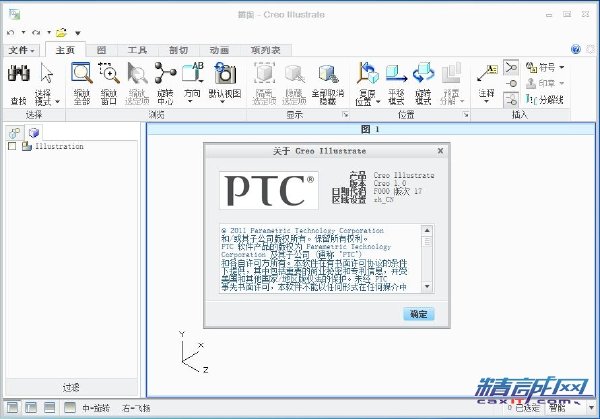Expand the Stamp dropdown arrow
The height and width of the screenshot is (419, 600).
(x=561, y=83)
